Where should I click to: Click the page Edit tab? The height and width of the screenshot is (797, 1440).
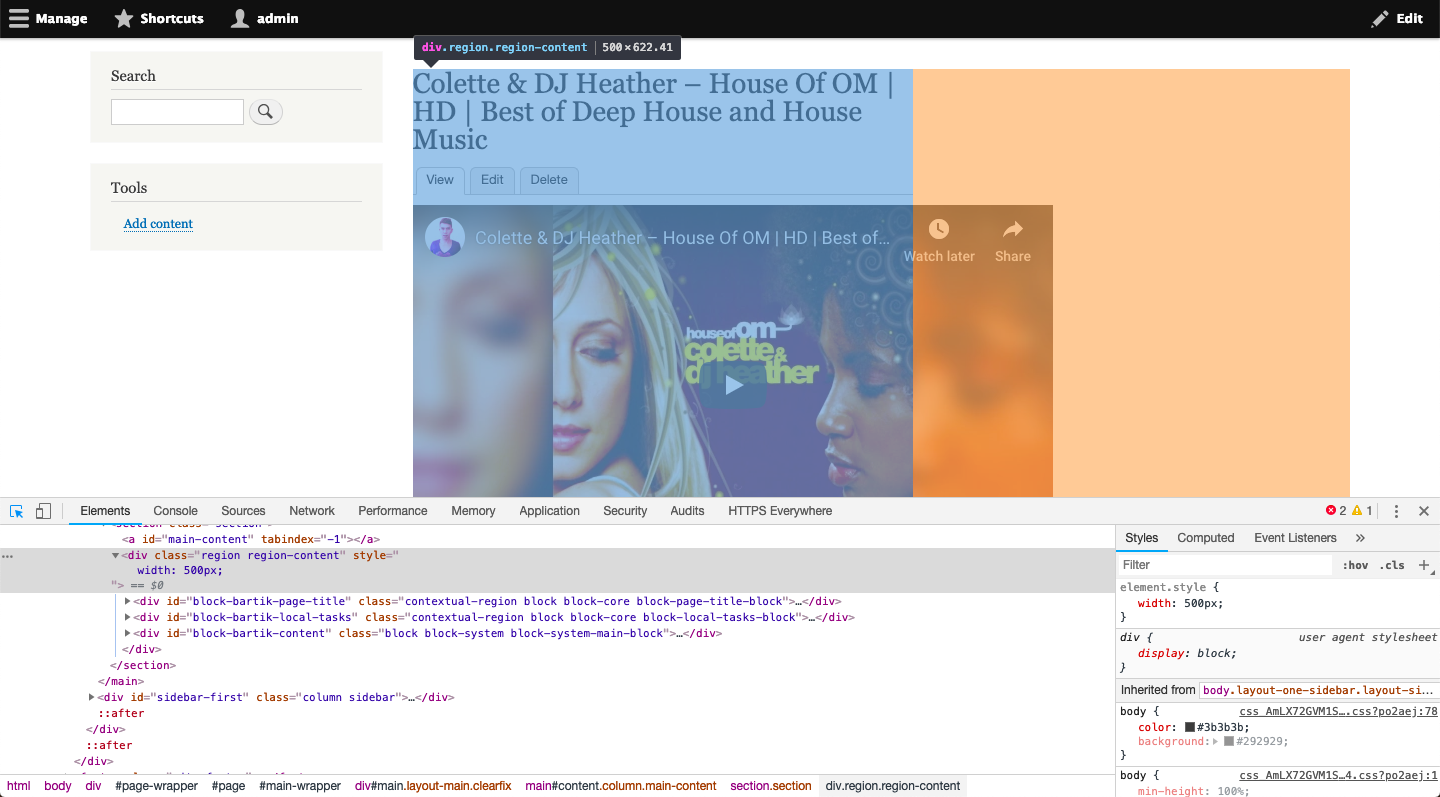coord(492,180)
